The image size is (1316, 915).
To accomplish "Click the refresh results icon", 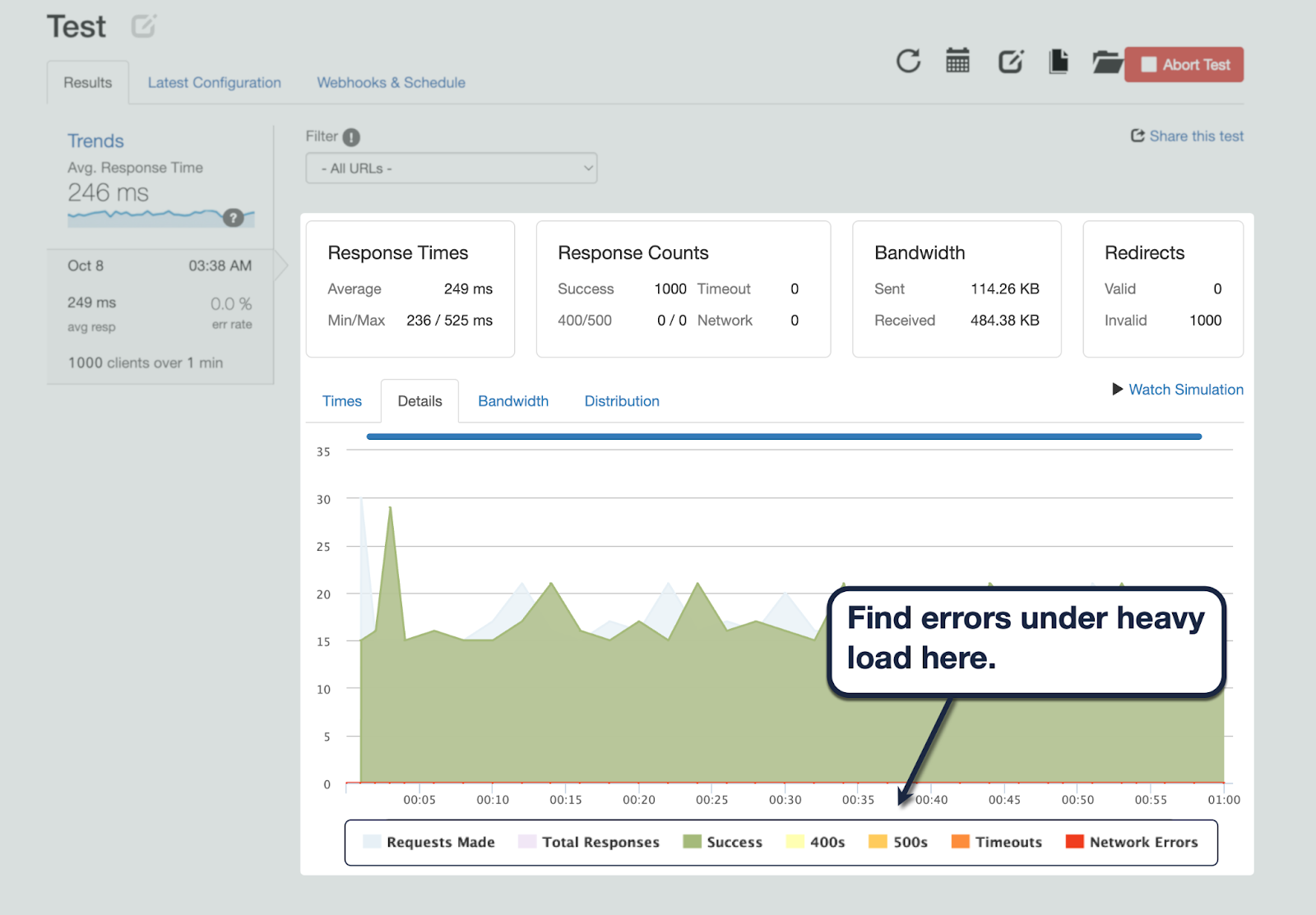I will [908, 61].
